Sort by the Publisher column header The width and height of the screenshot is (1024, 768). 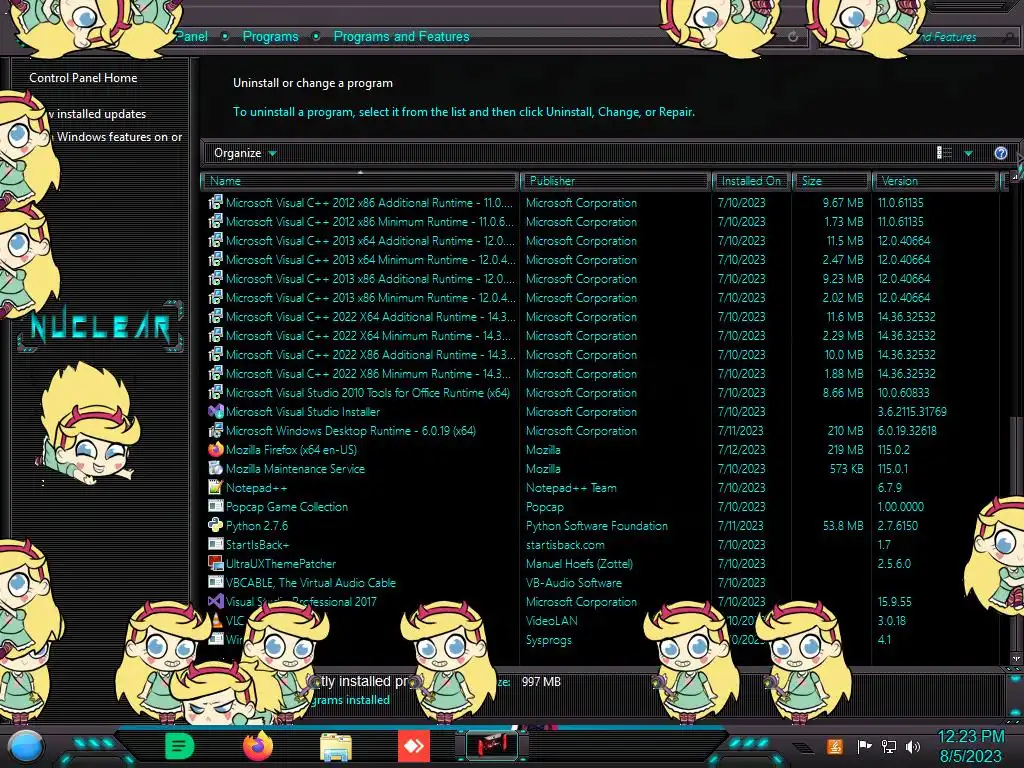click(615, 181)
